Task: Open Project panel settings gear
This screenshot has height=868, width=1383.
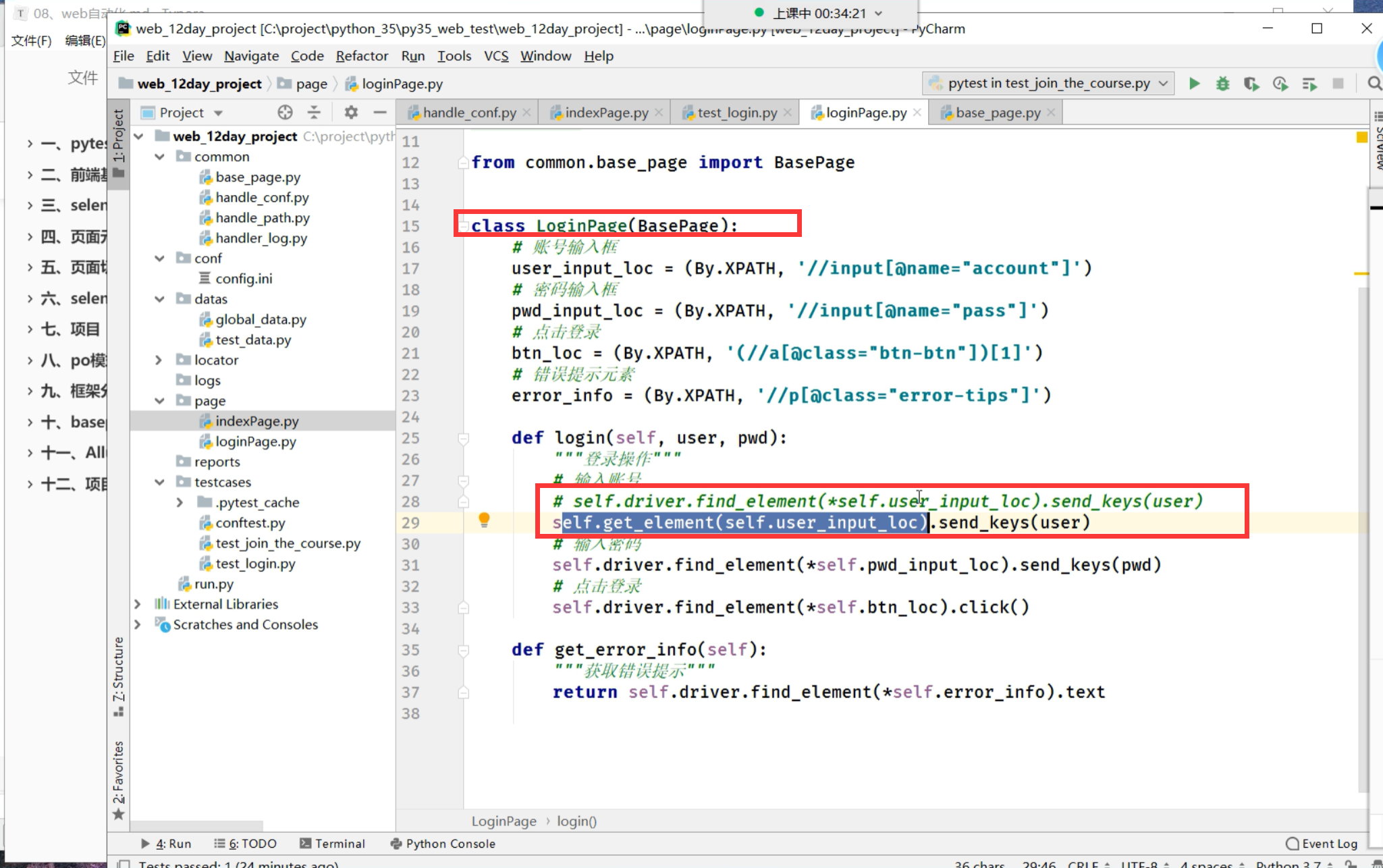Action: 351,112
